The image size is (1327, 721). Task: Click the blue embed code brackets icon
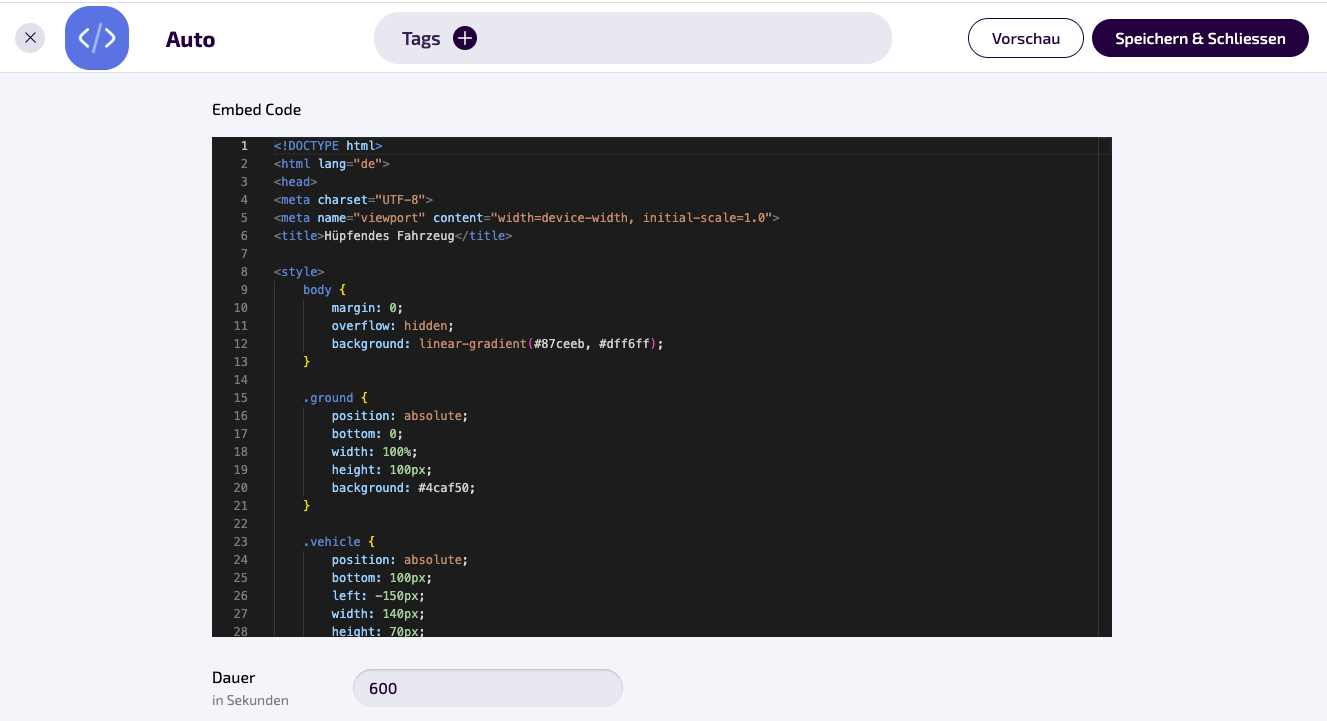click(97, 38)
